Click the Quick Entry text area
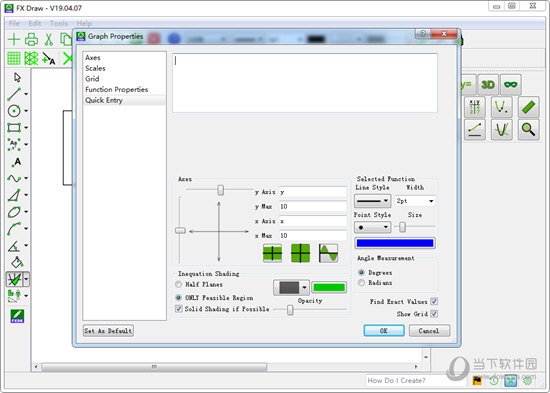 (x=305, y=83)
